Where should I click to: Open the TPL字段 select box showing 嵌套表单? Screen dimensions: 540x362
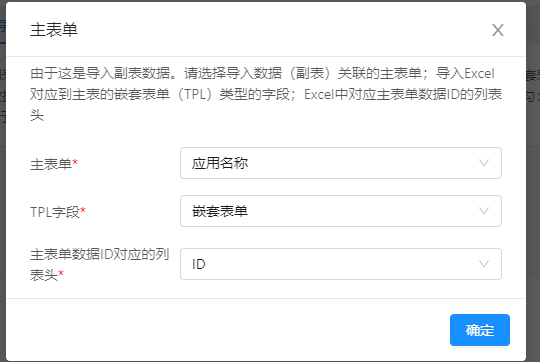click(341, 211)
